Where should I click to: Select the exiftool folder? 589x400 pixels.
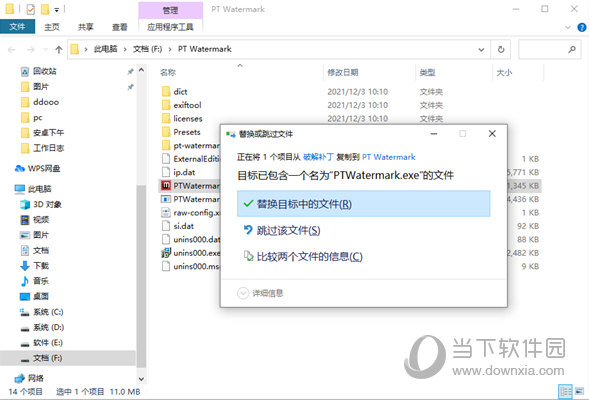(182, 105)
